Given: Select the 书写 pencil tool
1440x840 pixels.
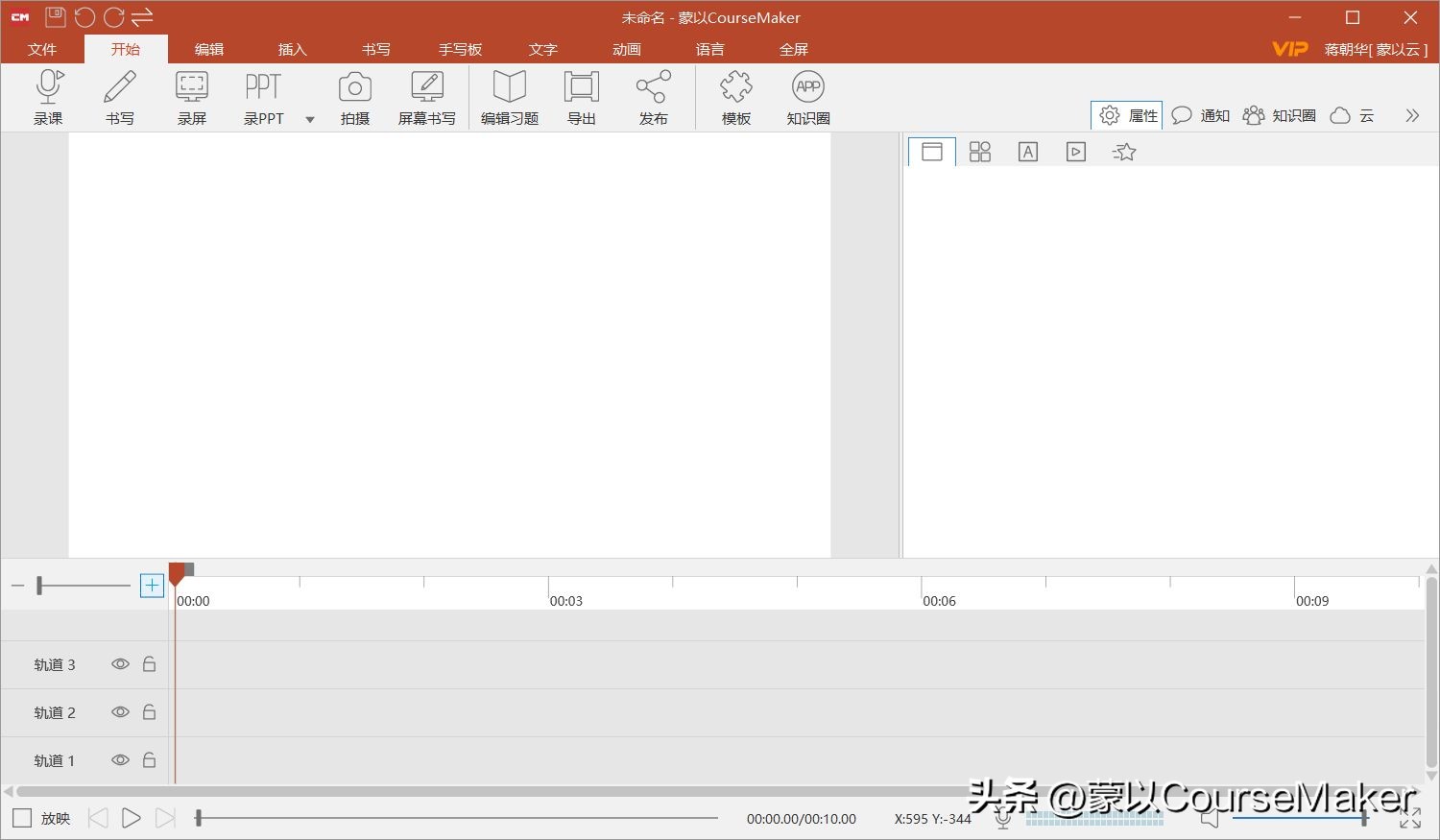Looking at the screenshot, I should point(120,97).
